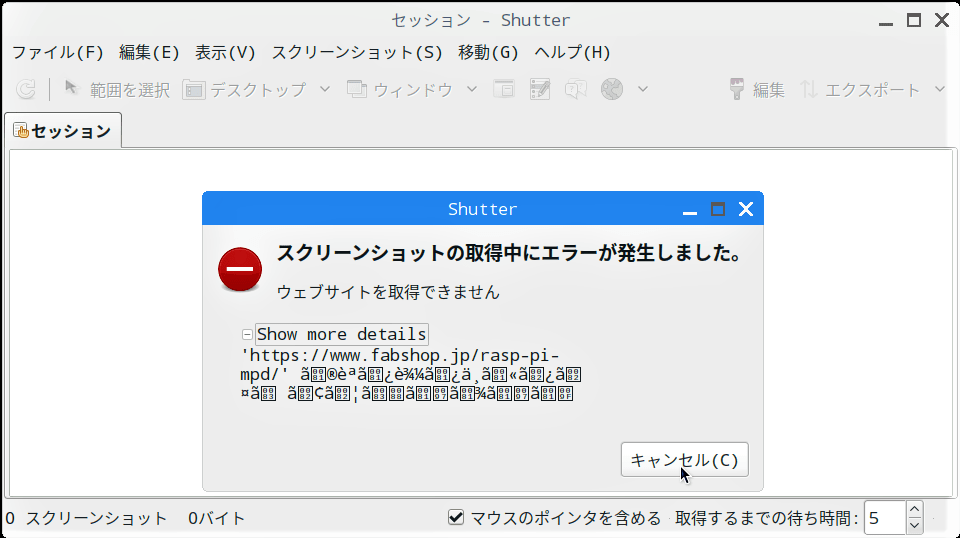Click the 取得するまでの待ち時間 label
Viewport: 960px width, 538px height.
pos(767,518)
